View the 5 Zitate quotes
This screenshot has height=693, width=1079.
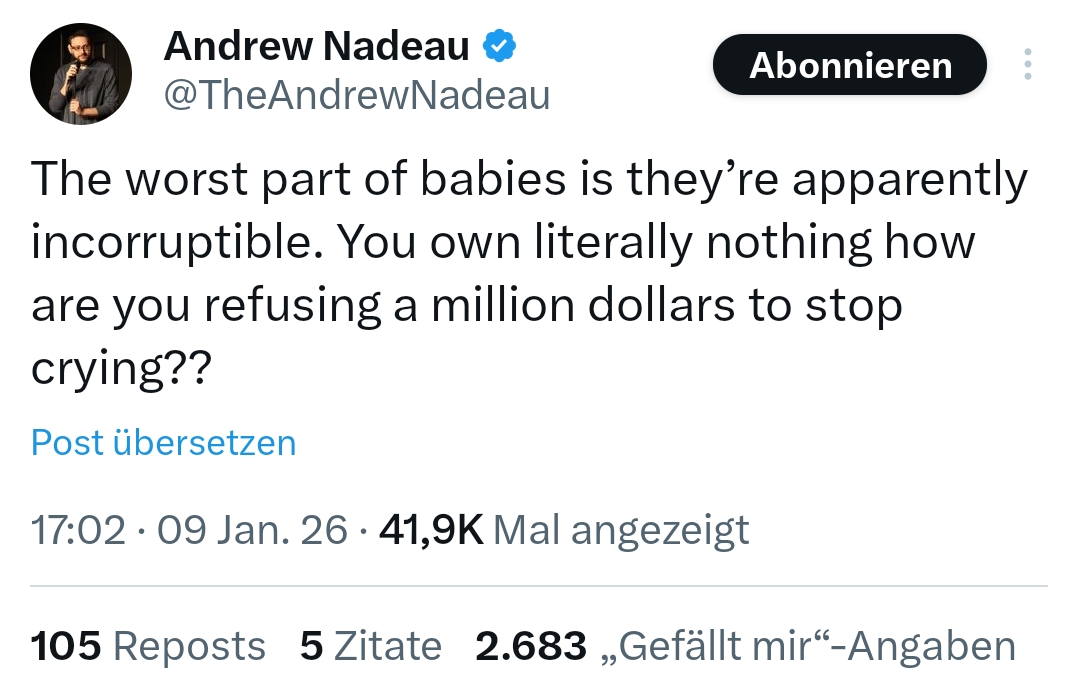[x=370, y=646]
